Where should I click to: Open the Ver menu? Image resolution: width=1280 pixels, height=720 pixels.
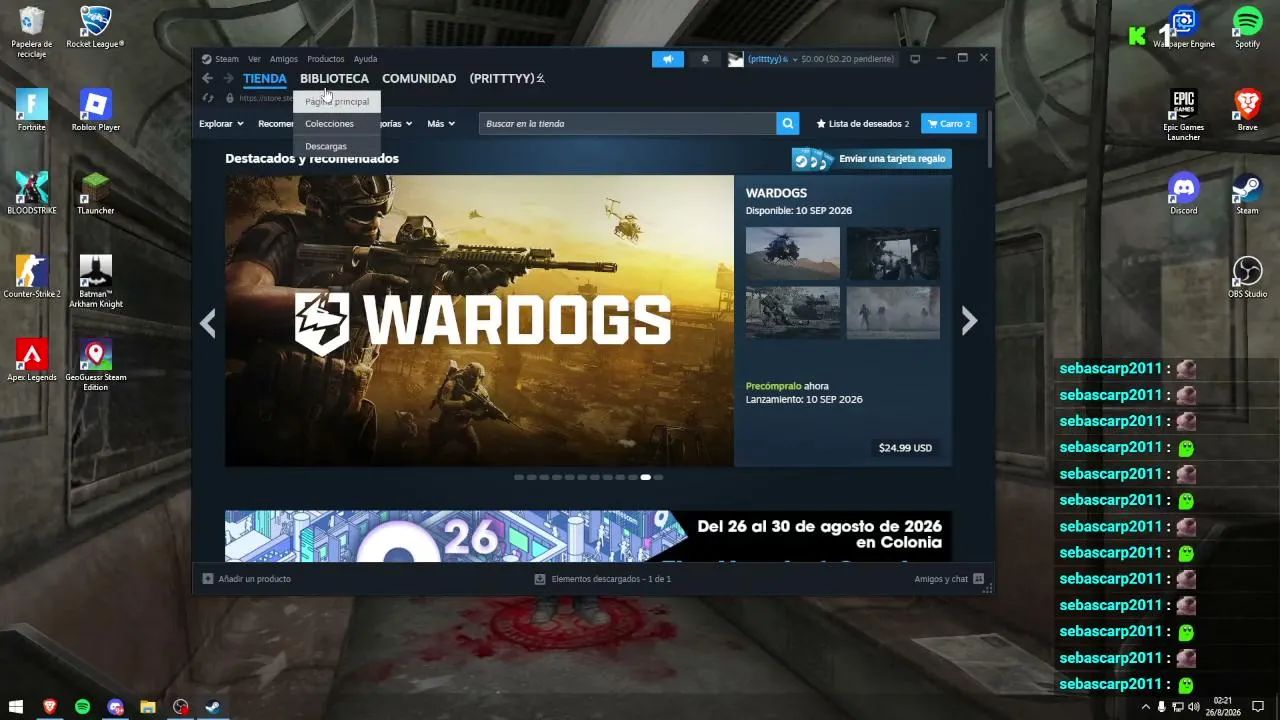(254, 59)
